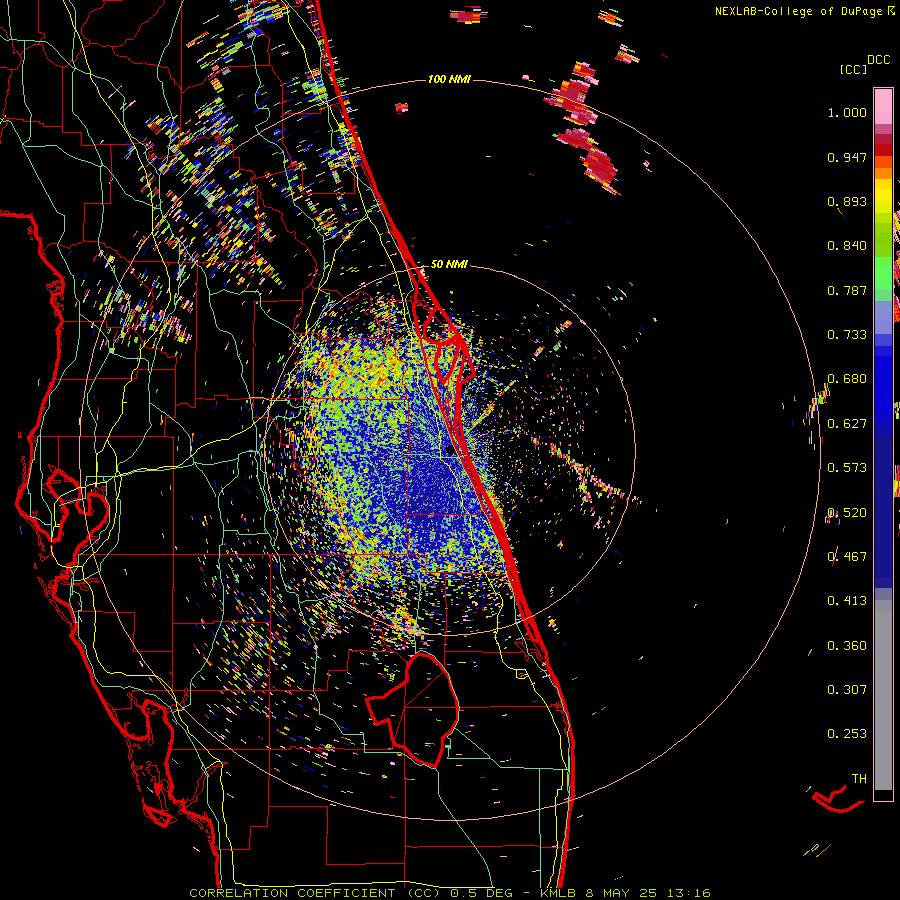The height and width of the screenshot is (900, 900).
Task: Click the 0.840 scale value
Action: pyautogui.click(x=847, y=246)
